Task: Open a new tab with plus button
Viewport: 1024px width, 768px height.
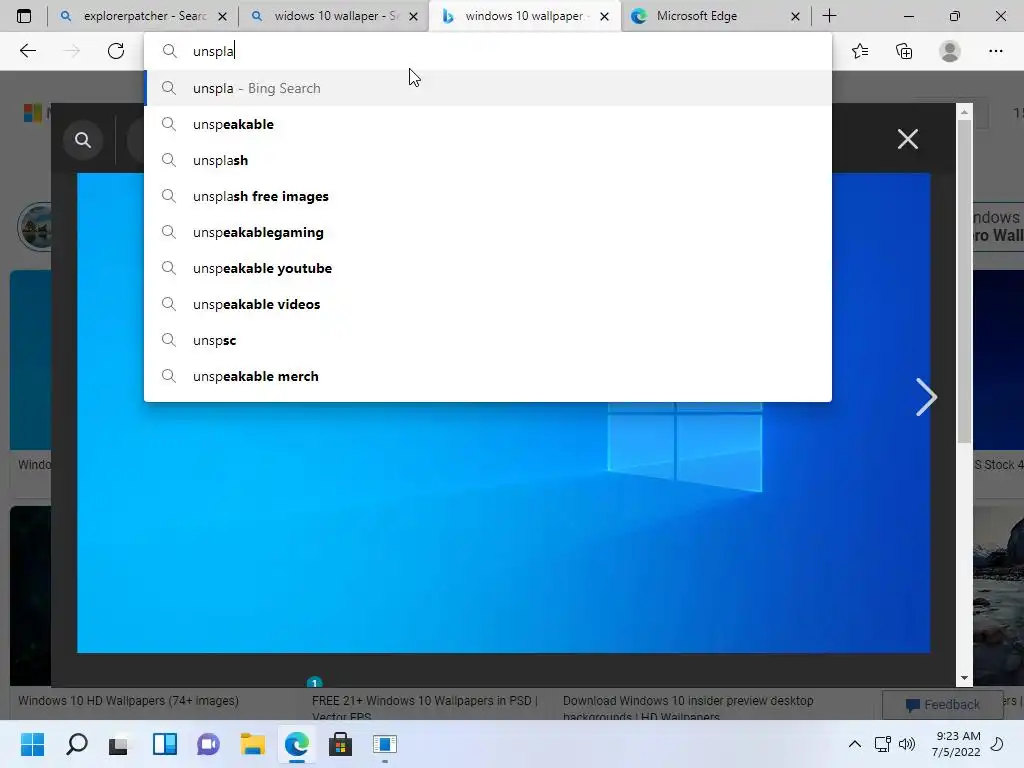Action: (x=829, y=16)
